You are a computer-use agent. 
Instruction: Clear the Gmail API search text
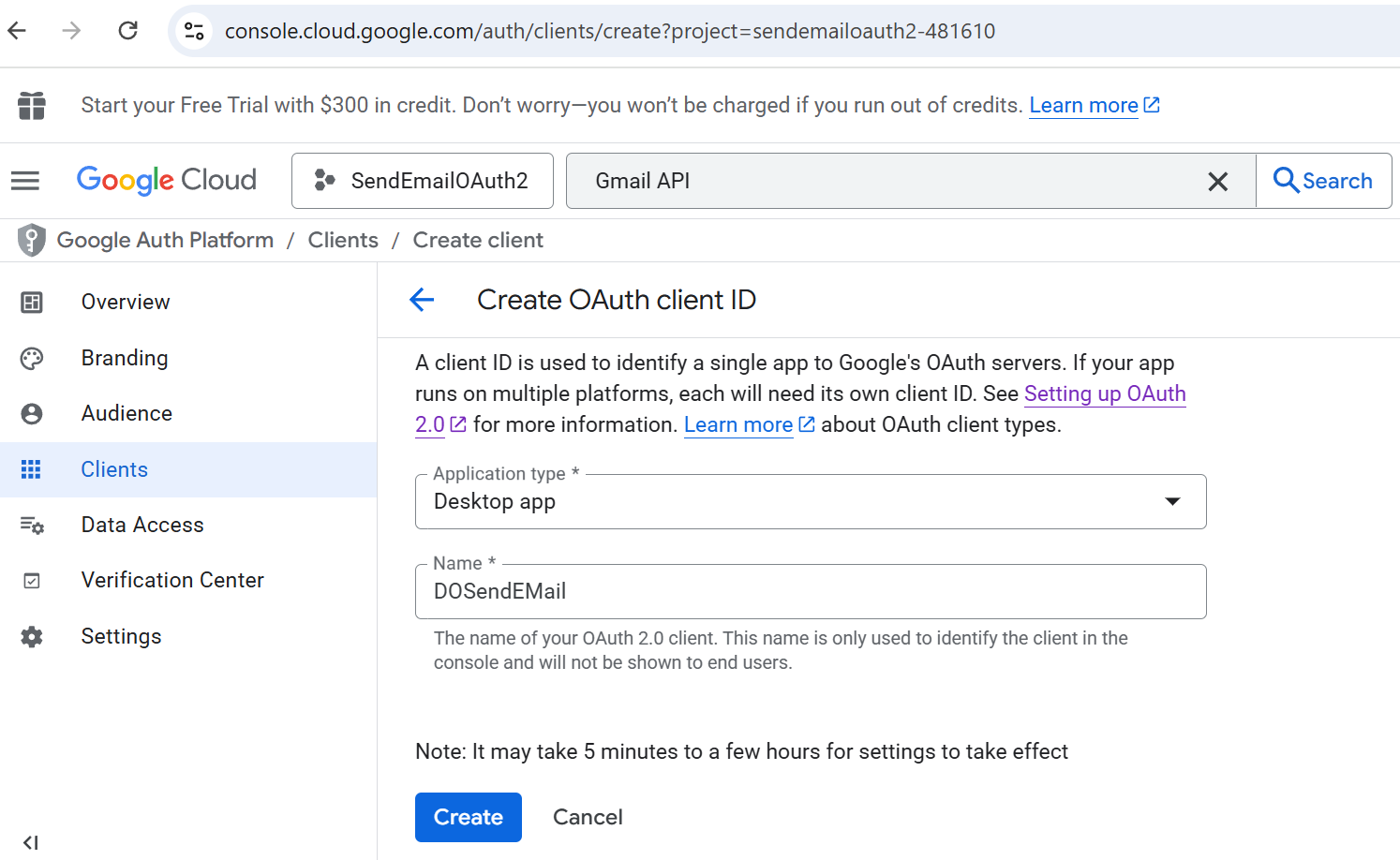(1217, 182)
